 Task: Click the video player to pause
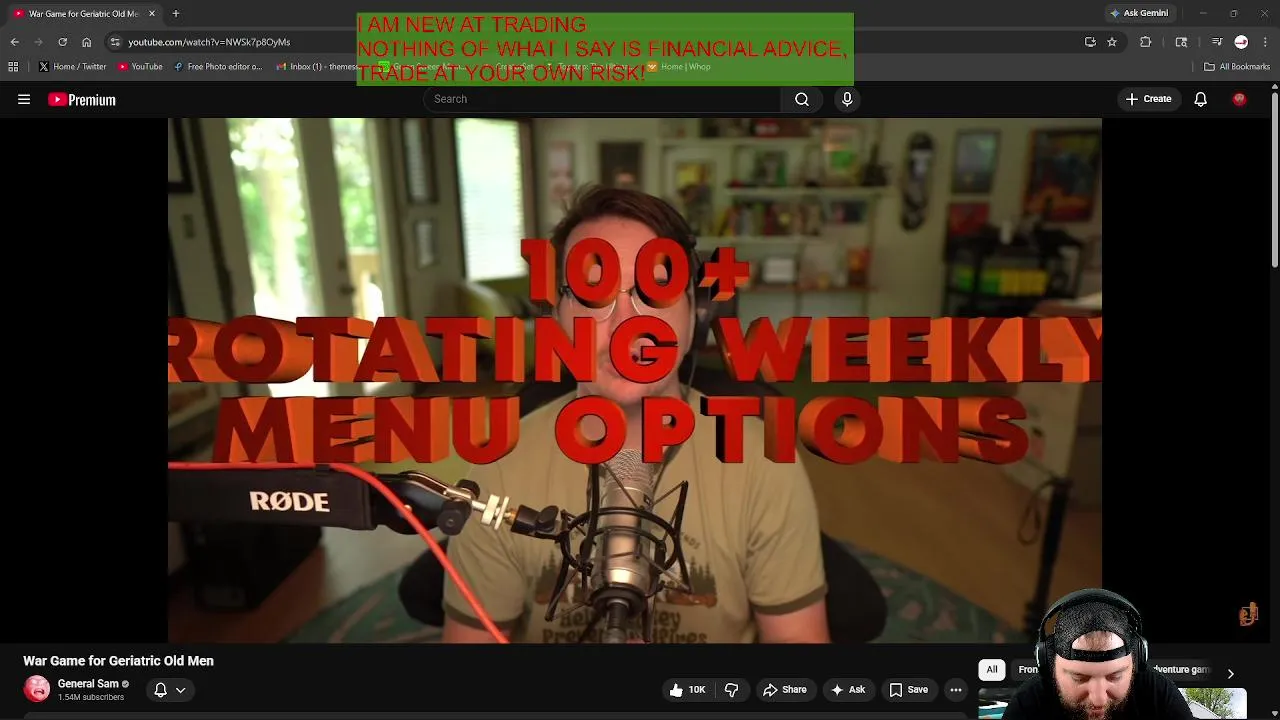pyautogui.click(x=635, y=380)
